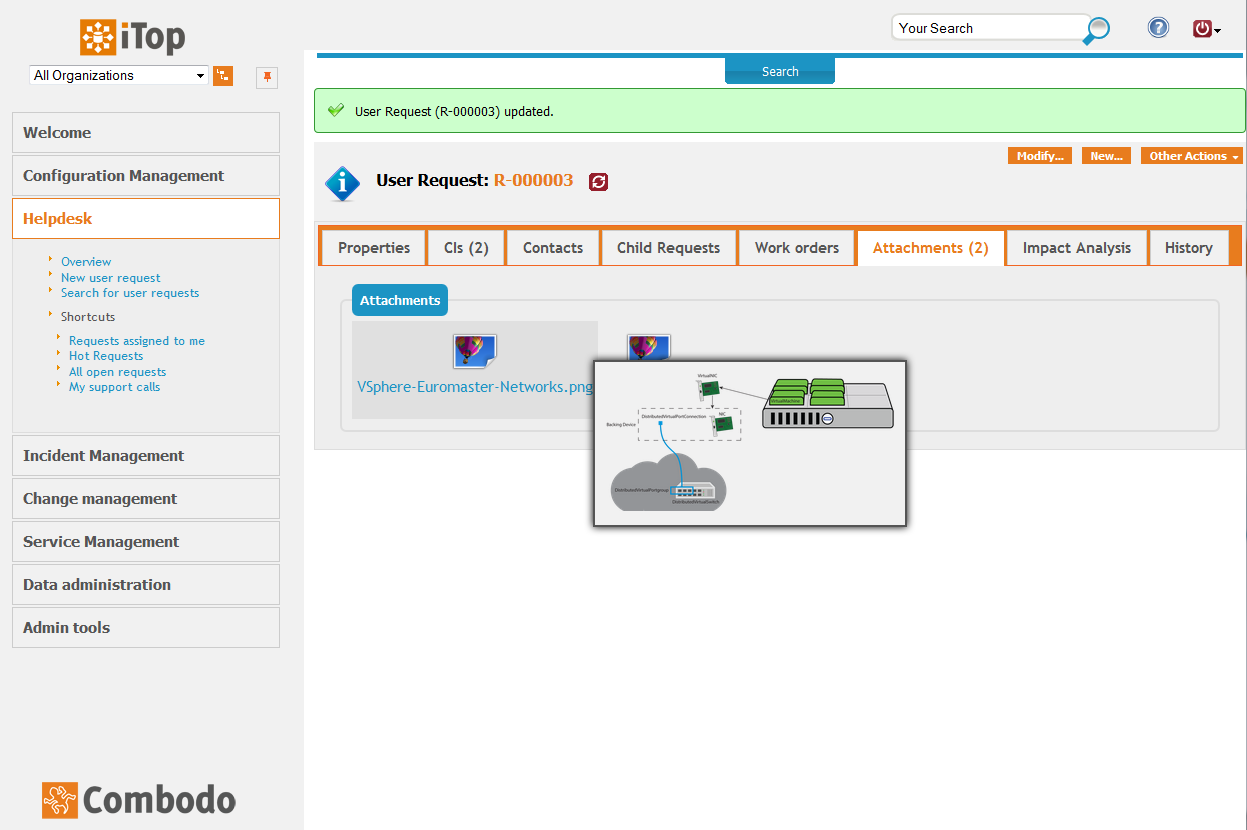Click the New... button
Viewport: 1247px width, 830px height.
tap(1106, 156)
